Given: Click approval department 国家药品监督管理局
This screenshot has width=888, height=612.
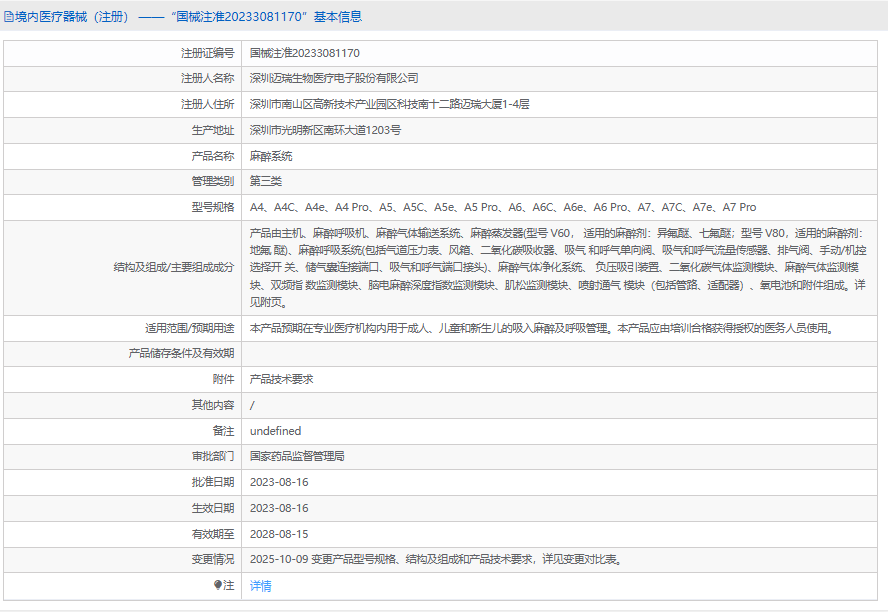Looking at the screenshot, I should click(297, 456).
